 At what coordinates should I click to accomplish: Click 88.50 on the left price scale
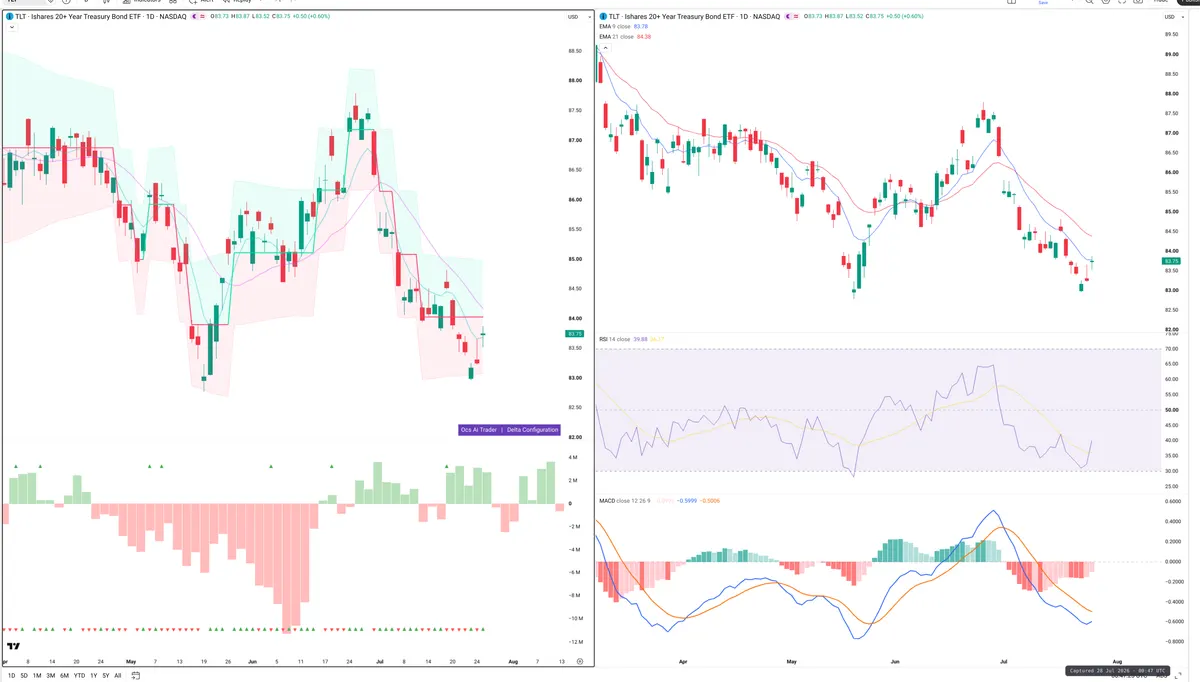[x=575, y=51]
